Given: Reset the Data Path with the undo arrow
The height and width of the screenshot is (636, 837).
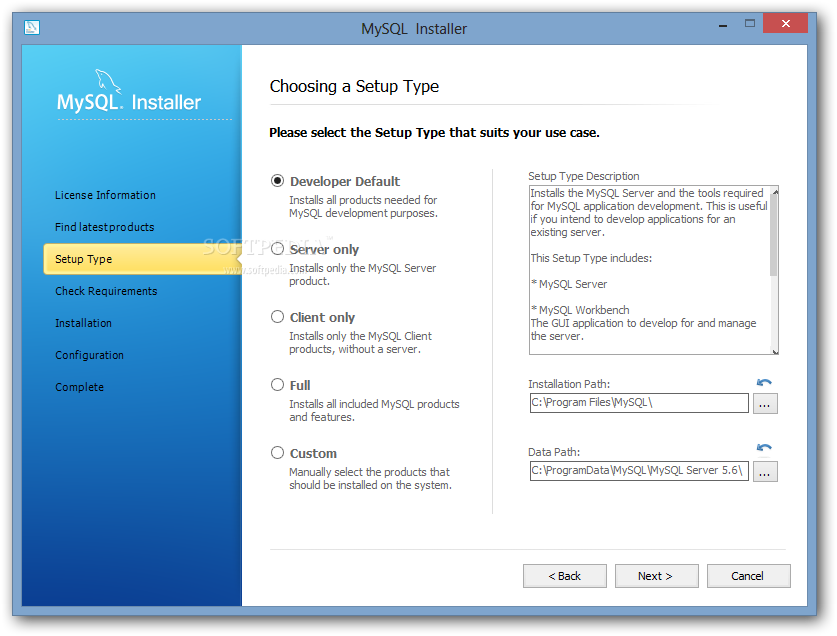Looking at the screenshot, I should (x=764, y=447).
